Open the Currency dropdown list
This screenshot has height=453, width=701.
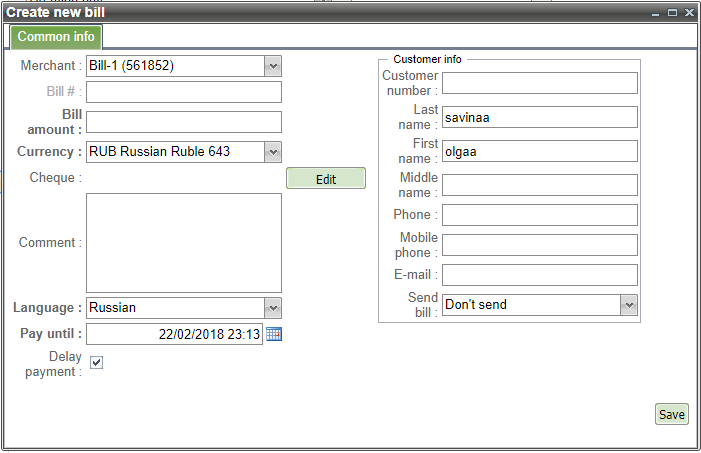pos(273,152)
